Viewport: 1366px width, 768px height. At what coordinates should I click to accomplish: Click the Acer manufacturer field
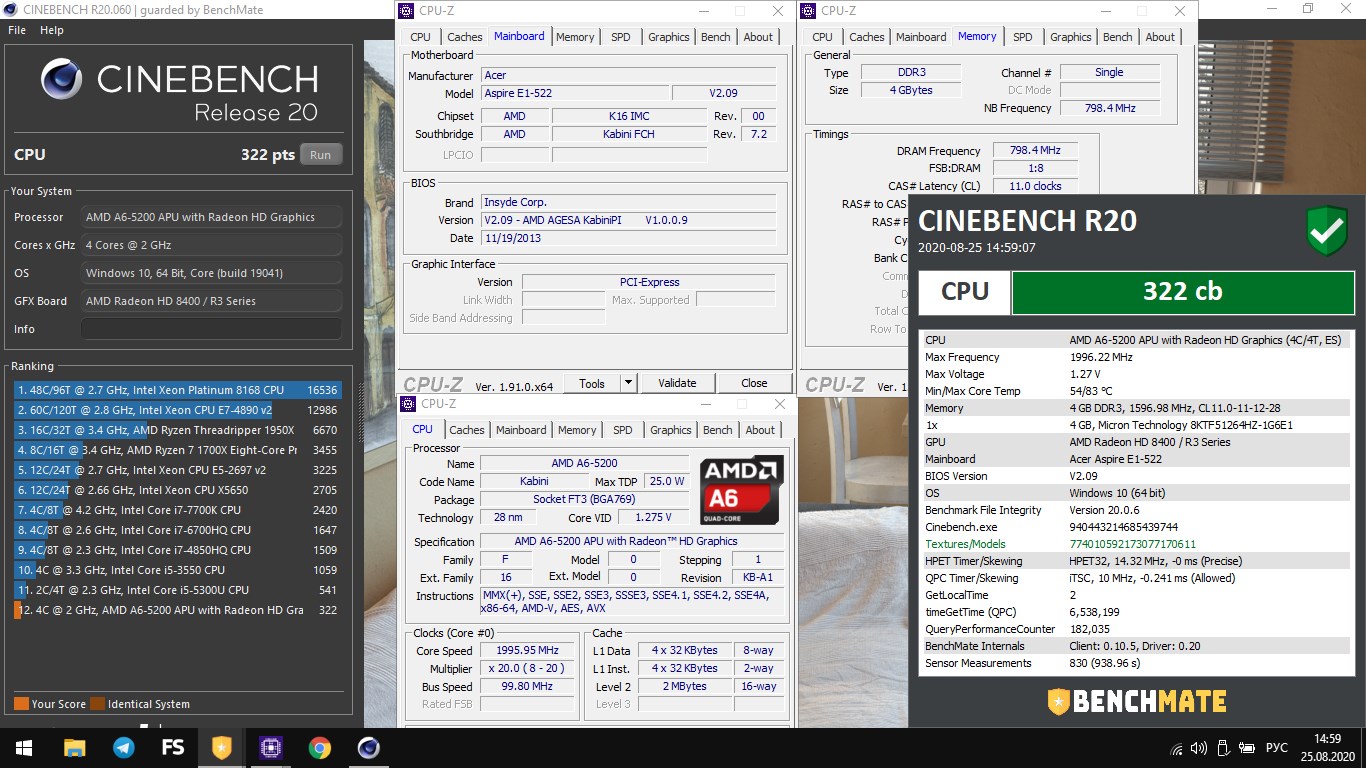click(x=628, y=75)
